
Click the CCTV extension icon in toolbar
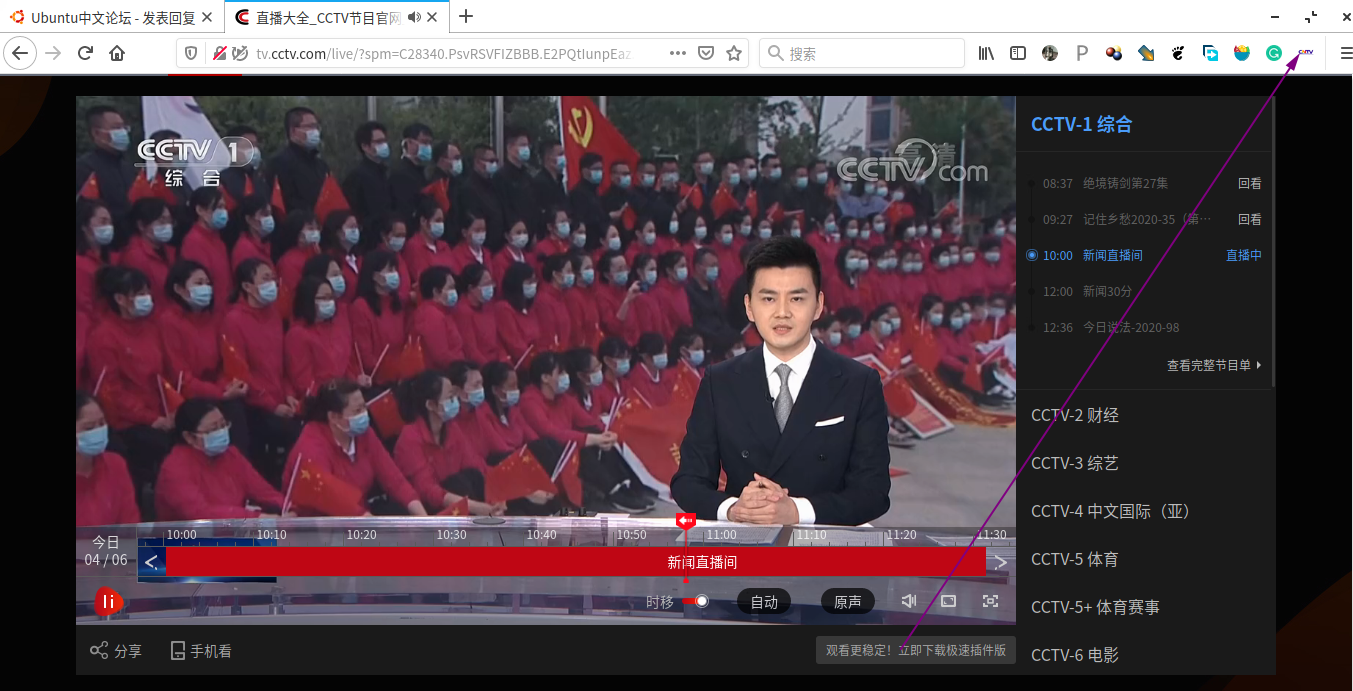[1305, 53]
